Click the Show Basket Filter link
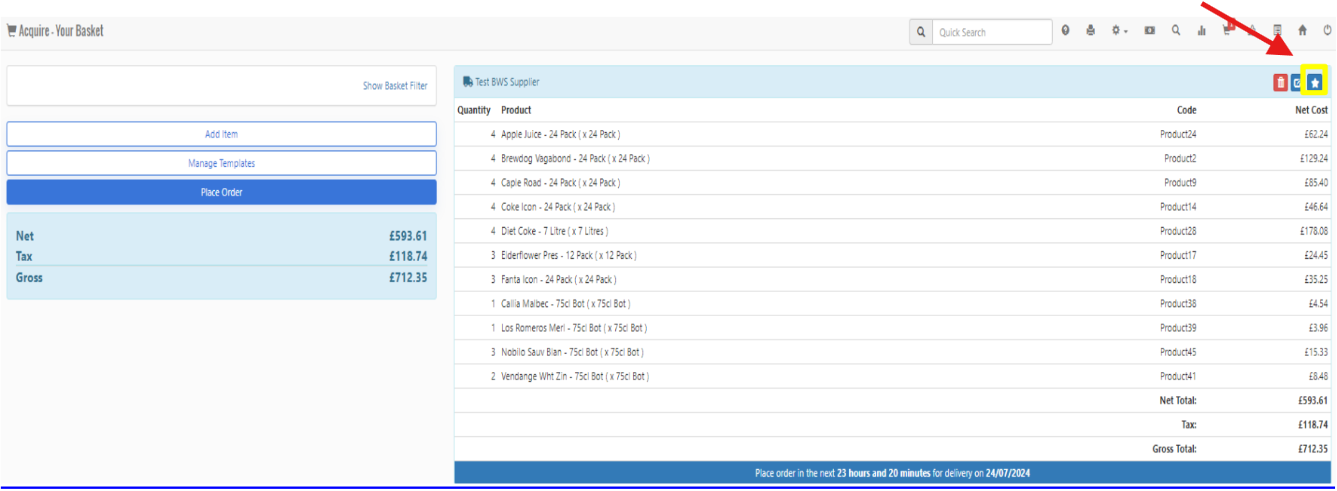 [394, 86]
